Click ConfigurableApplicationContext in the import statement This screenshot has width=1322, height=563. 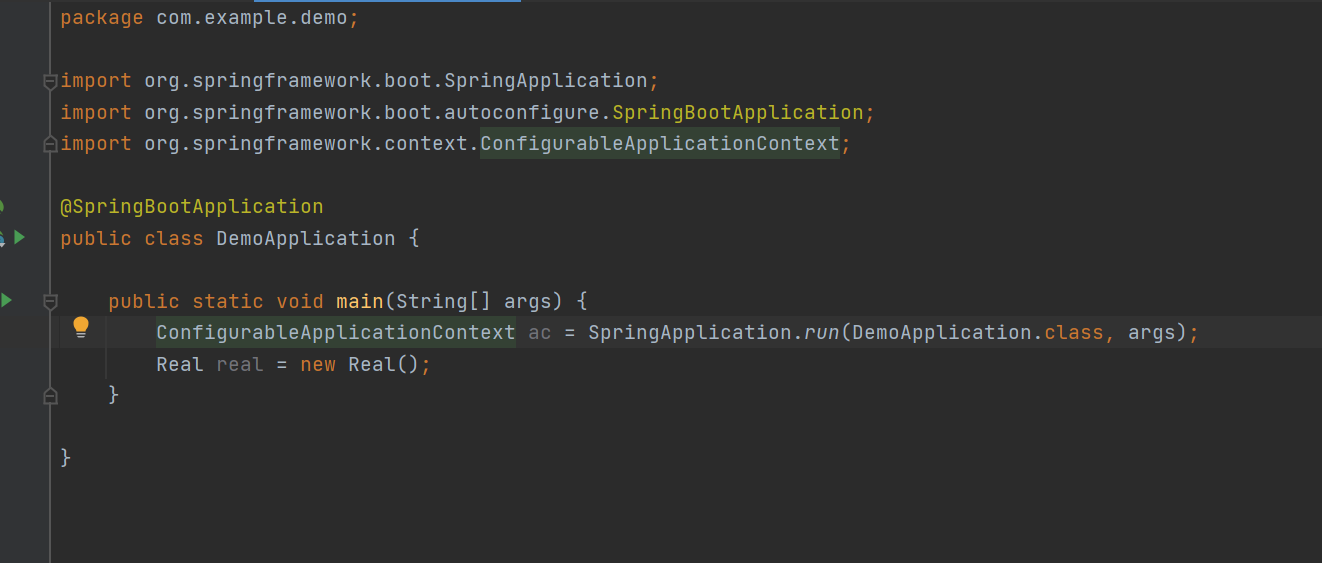(659, 144)
